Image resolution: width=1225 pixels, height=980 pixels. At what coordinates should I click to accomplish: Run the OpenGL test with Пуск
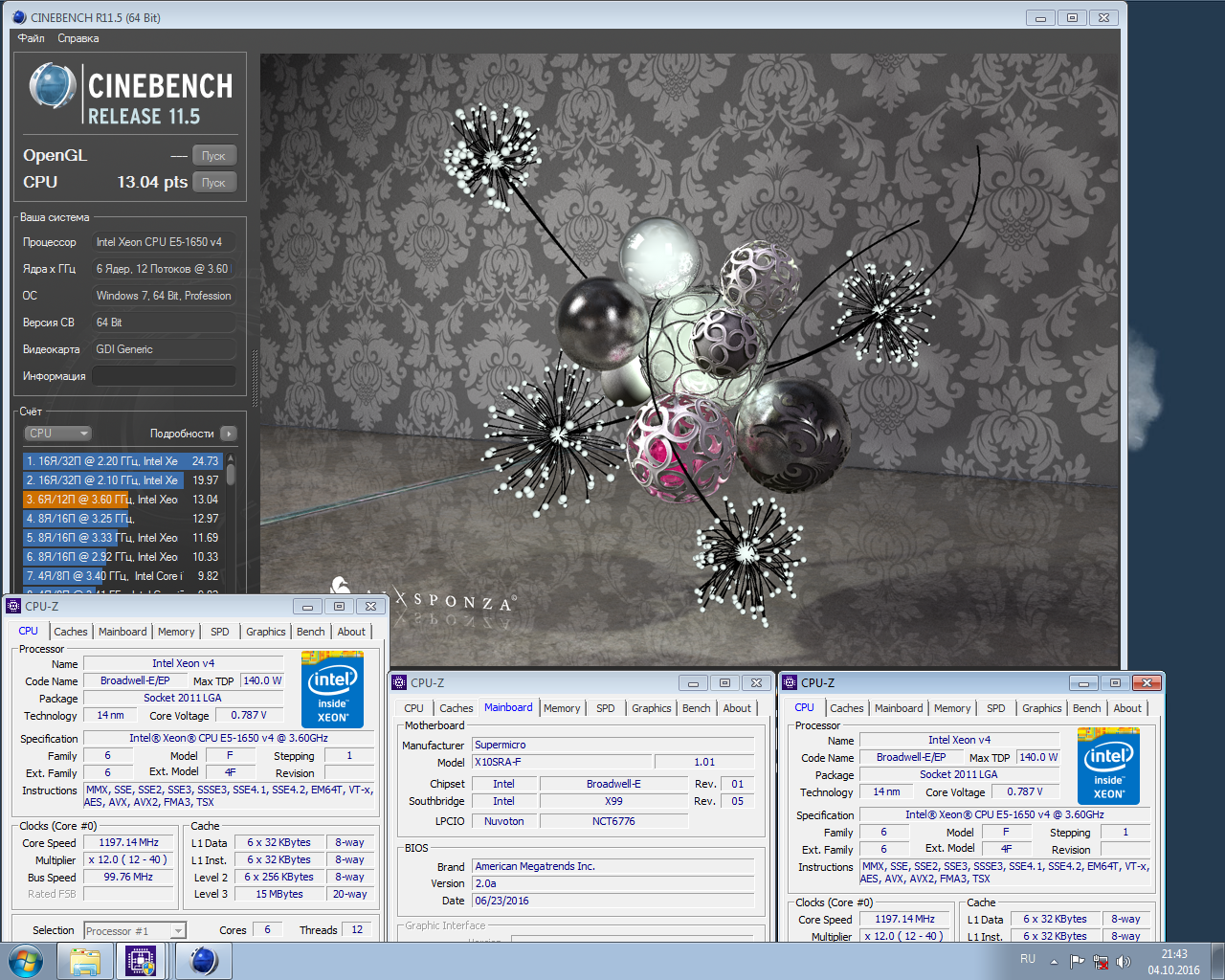(213, 155)
